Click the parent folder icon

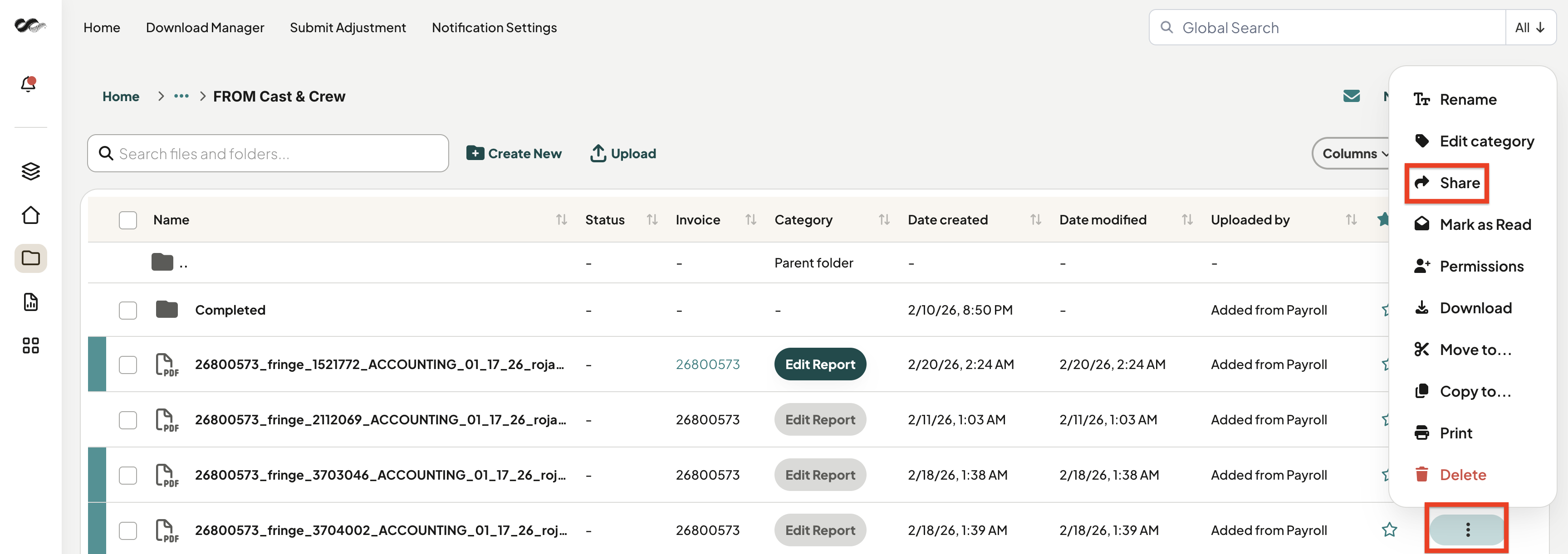(x=162, y=262)
